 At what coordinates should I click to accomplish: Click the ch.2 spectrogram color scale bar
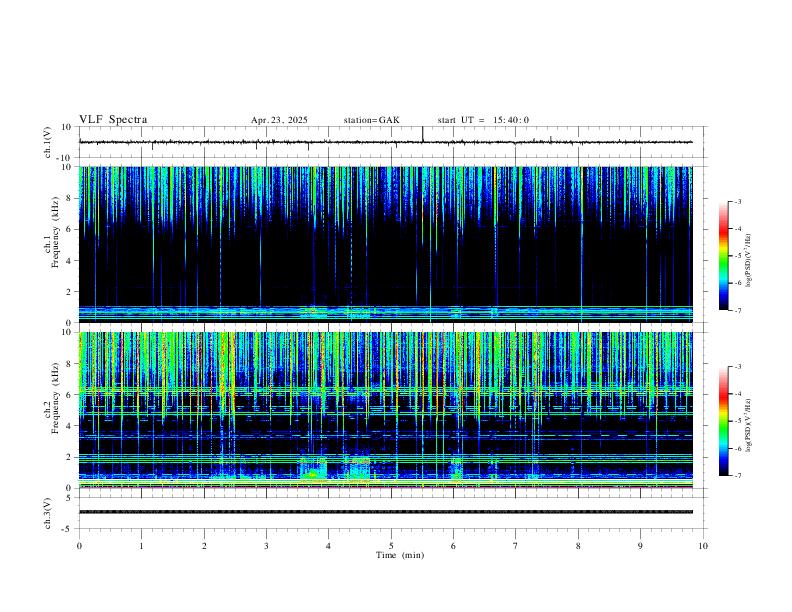coord(724,421)
